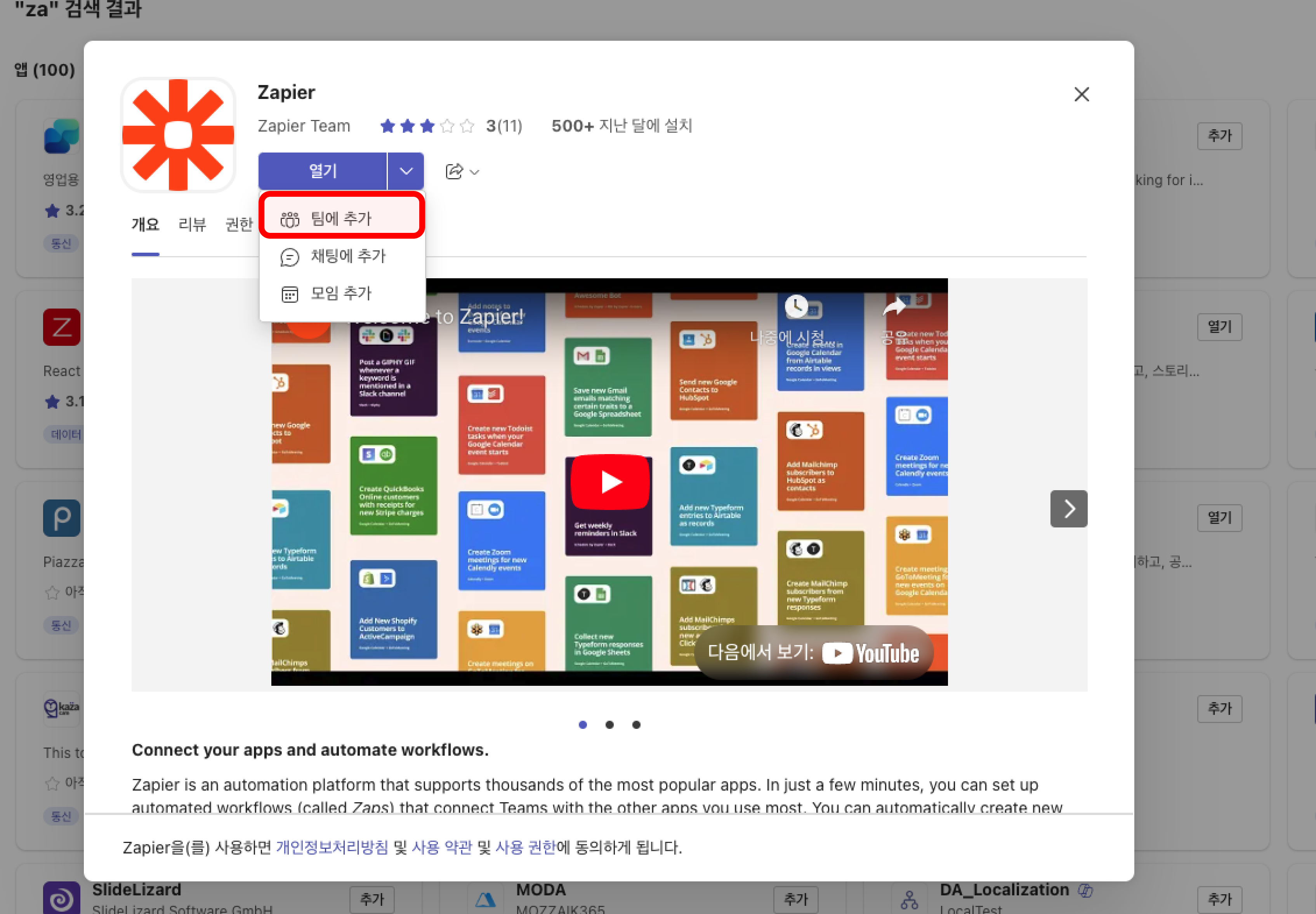Open the 개인정보처리방침 link
Image resolution: width=1316 pixels, height=914 pixels.
click(332, 847)
